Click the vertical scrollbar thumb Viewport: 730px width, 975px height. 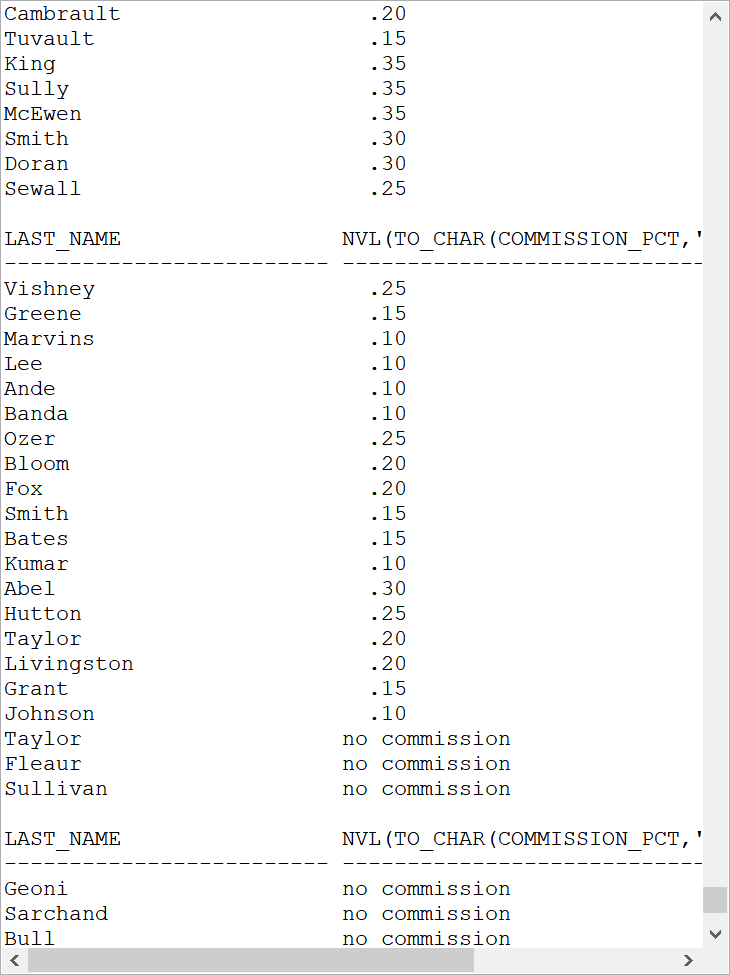coord(715,900)
